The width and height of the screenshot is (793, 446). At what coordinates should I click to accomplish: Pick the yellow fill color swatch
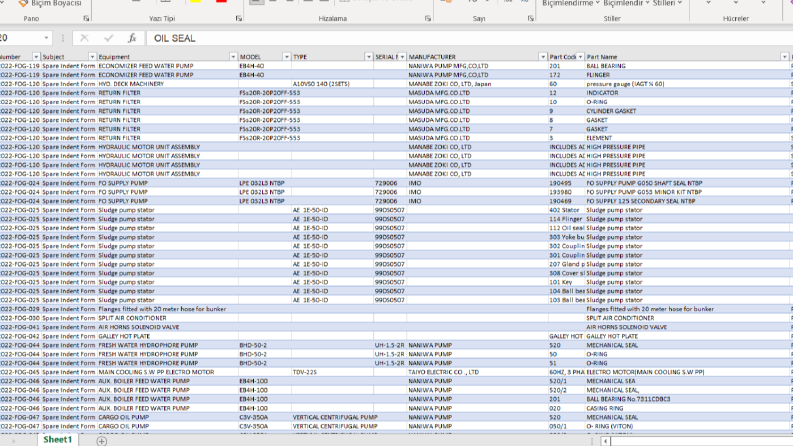[196, 2]
